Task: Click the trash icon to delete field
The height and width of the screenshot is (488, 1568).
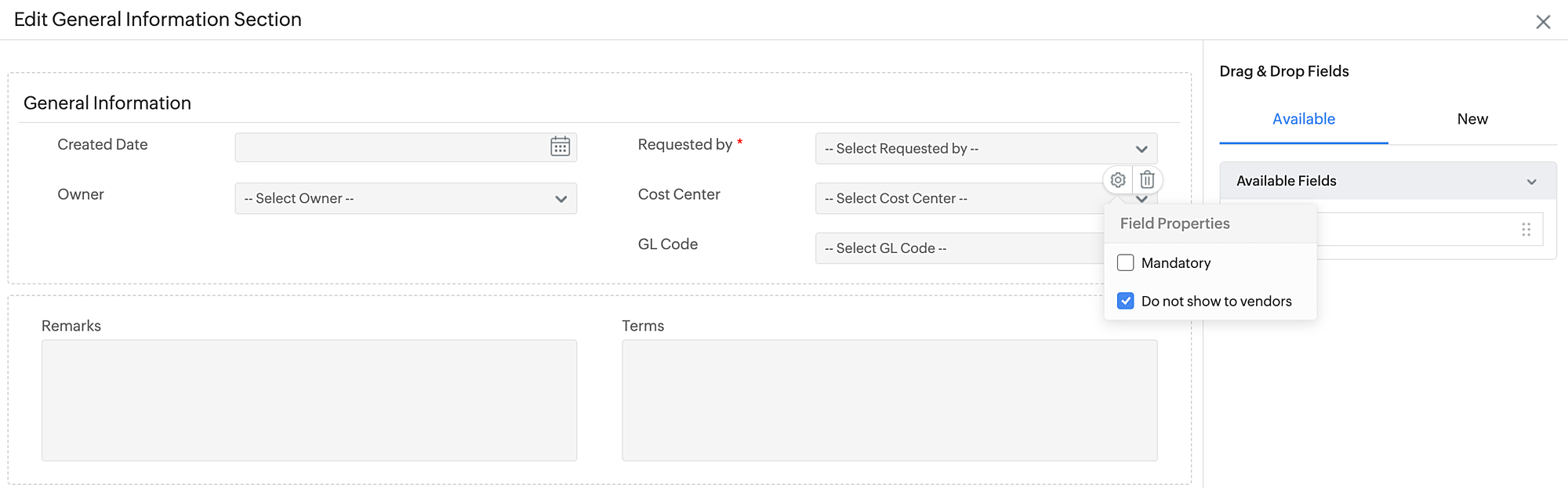Action: click(1147, 180)
